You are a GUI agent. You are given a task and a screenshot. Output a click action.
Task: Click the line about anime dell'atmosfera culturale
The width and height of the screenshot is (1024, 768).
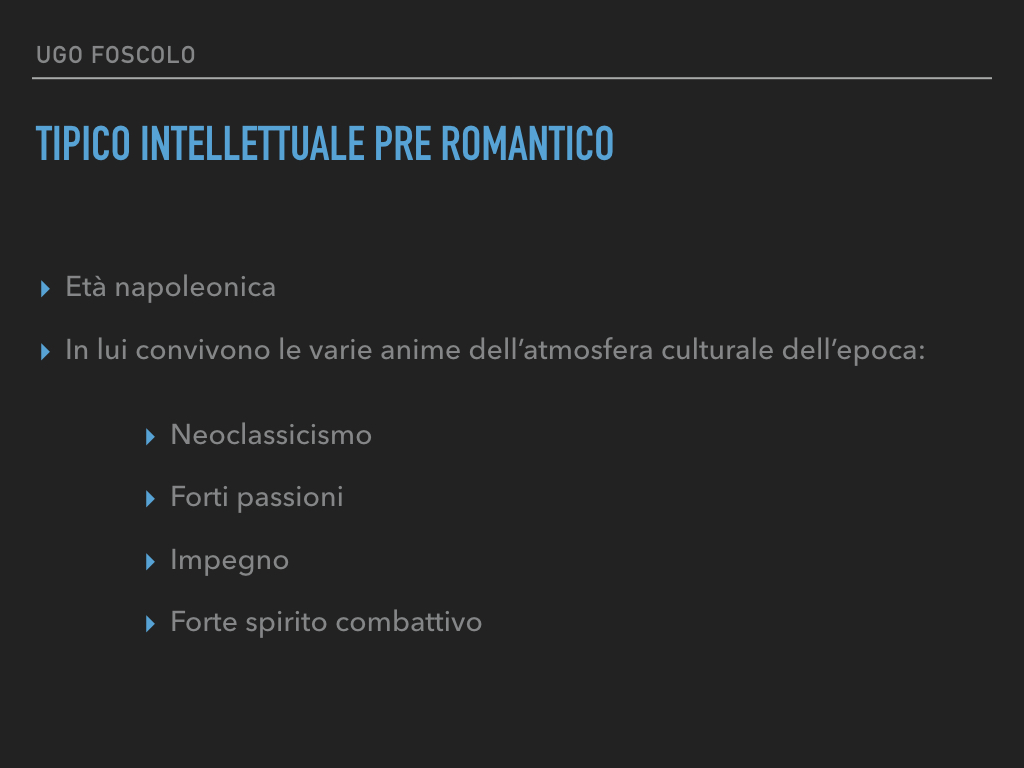(x=495, y=350)
